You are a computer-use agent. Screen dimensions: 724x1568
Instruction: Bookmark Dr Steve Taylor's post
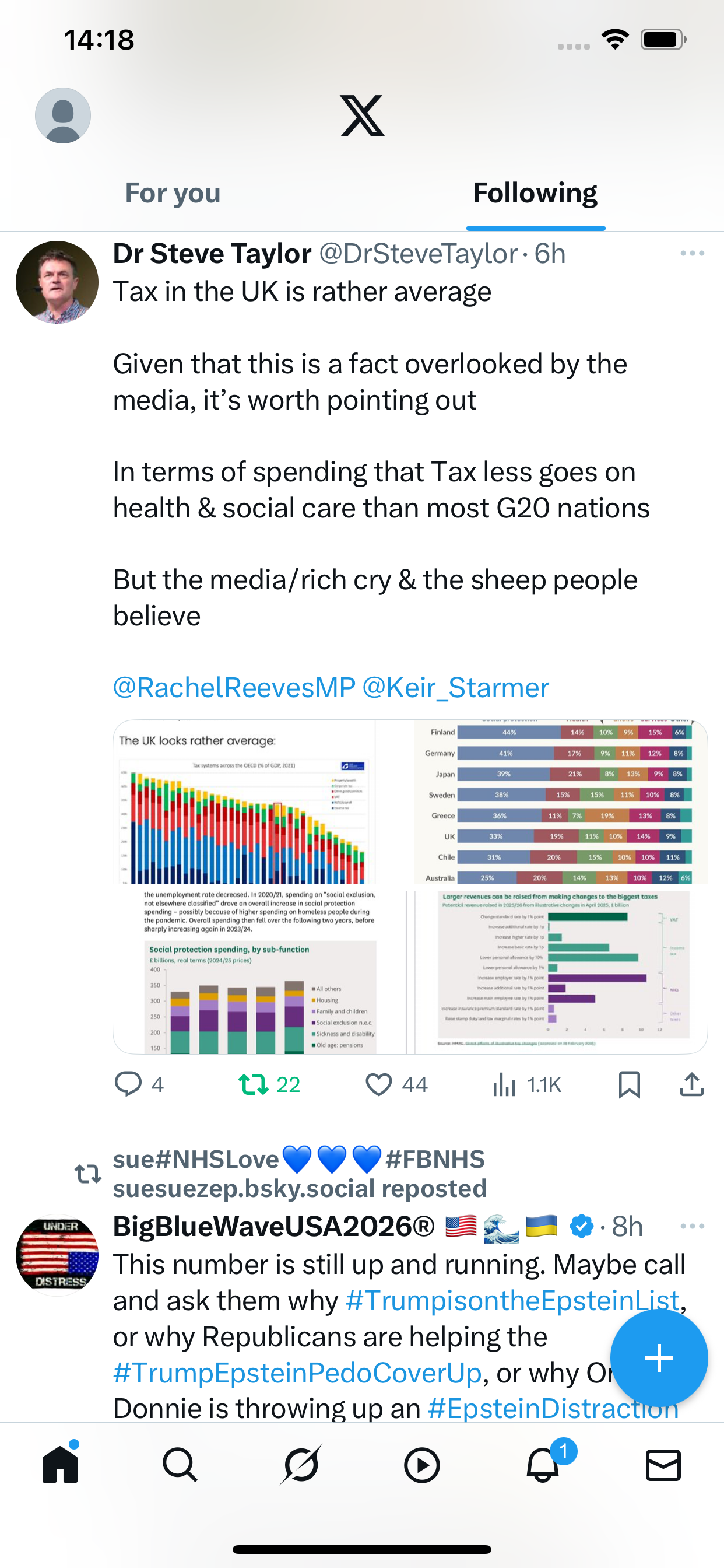pyautogui.click(x=629, y=1084)
